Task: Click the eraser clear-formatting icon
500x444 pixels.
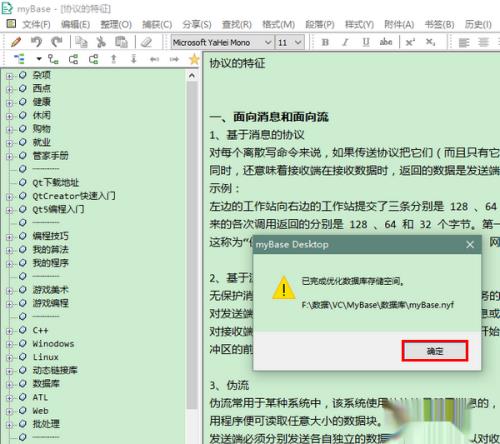Action: tap(146, 42)
